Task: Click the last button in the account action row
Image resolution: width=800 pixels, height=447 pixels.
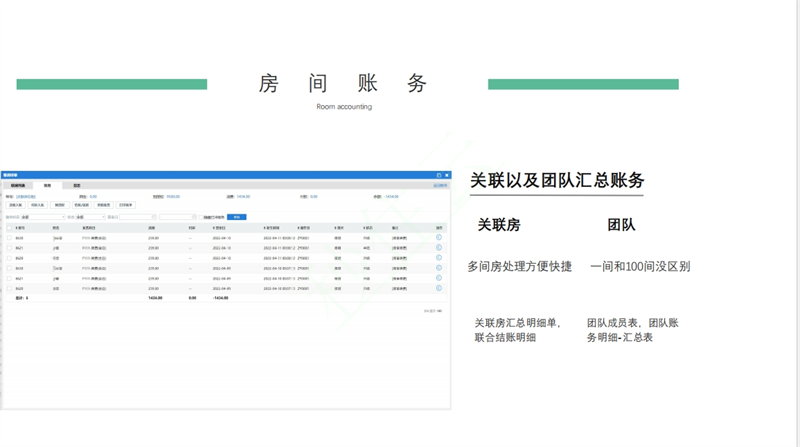Action: click(x=125, y=205)
